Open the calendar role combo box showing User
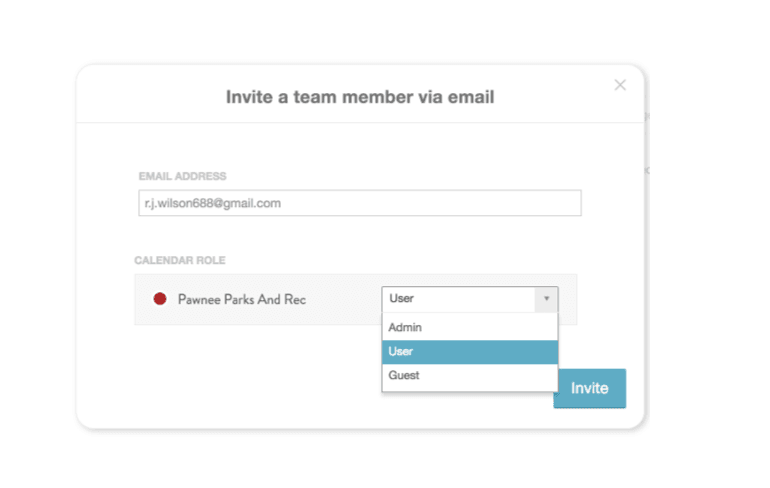This screenshot has height=488, width=770. (x=458, y=299)
